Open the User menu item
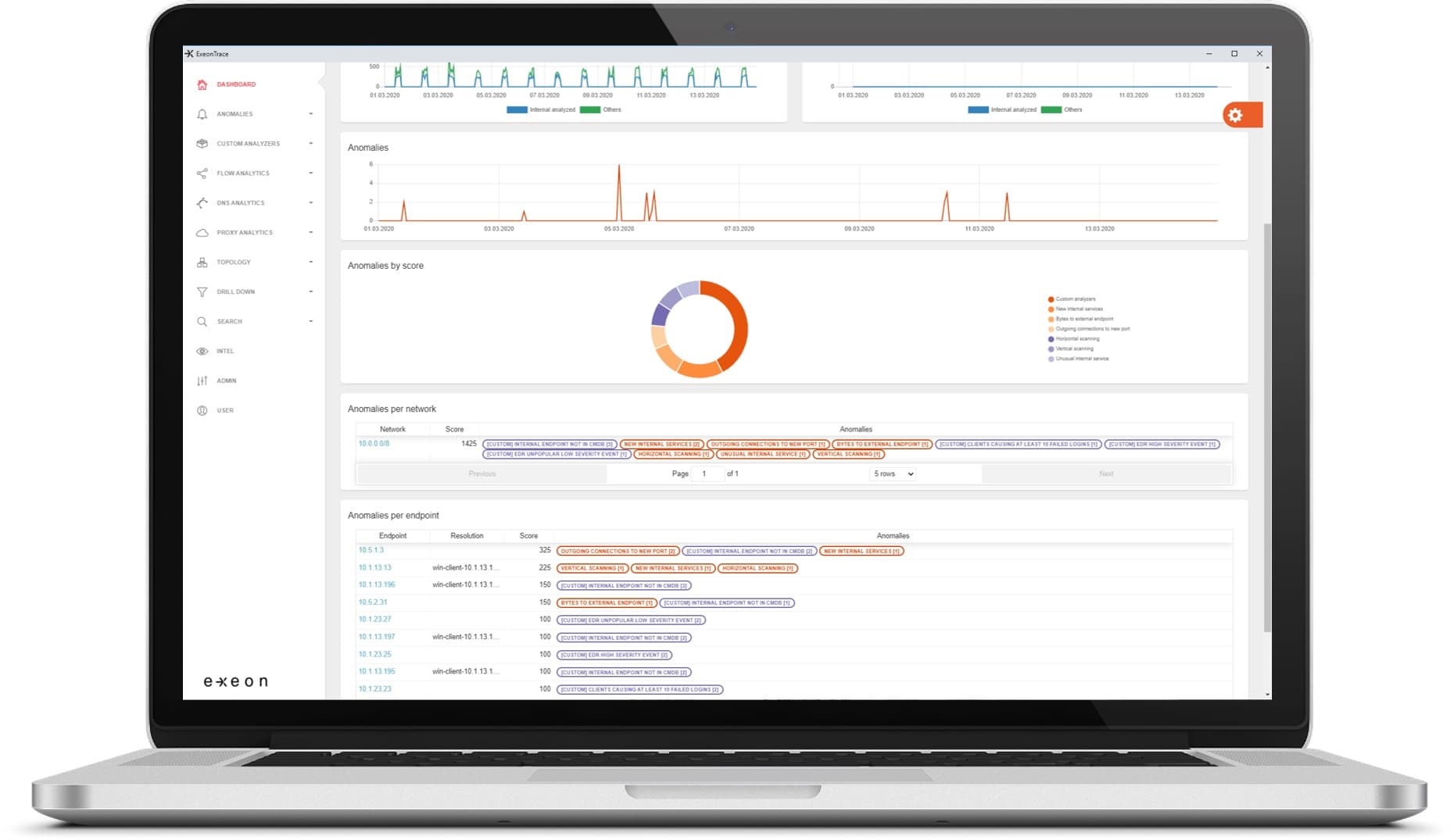This screenshot has width=1454, height=840. 225,410
